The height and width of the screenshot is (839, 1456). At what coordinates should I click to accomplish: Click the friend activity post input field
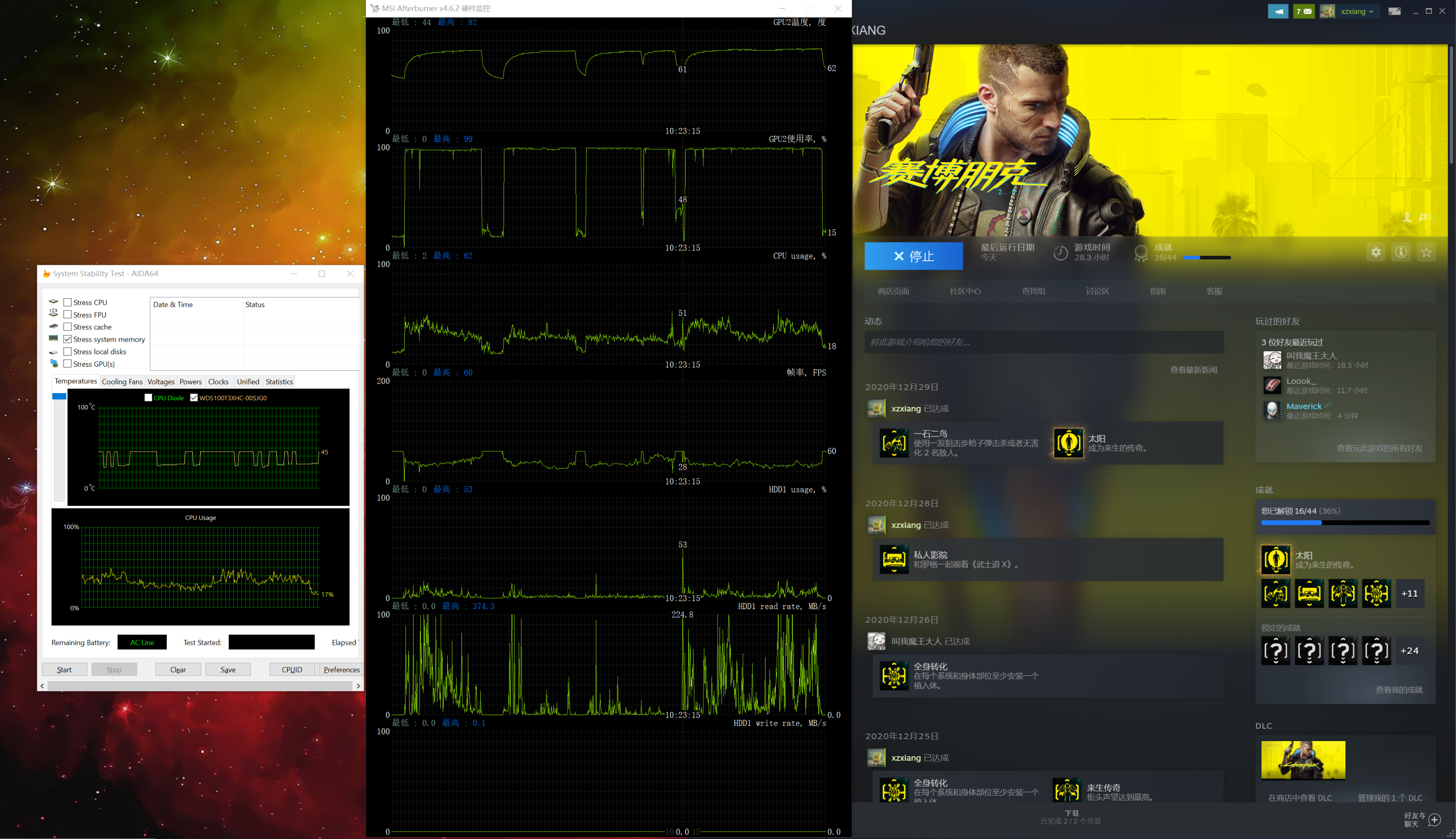pos(1043,342)
